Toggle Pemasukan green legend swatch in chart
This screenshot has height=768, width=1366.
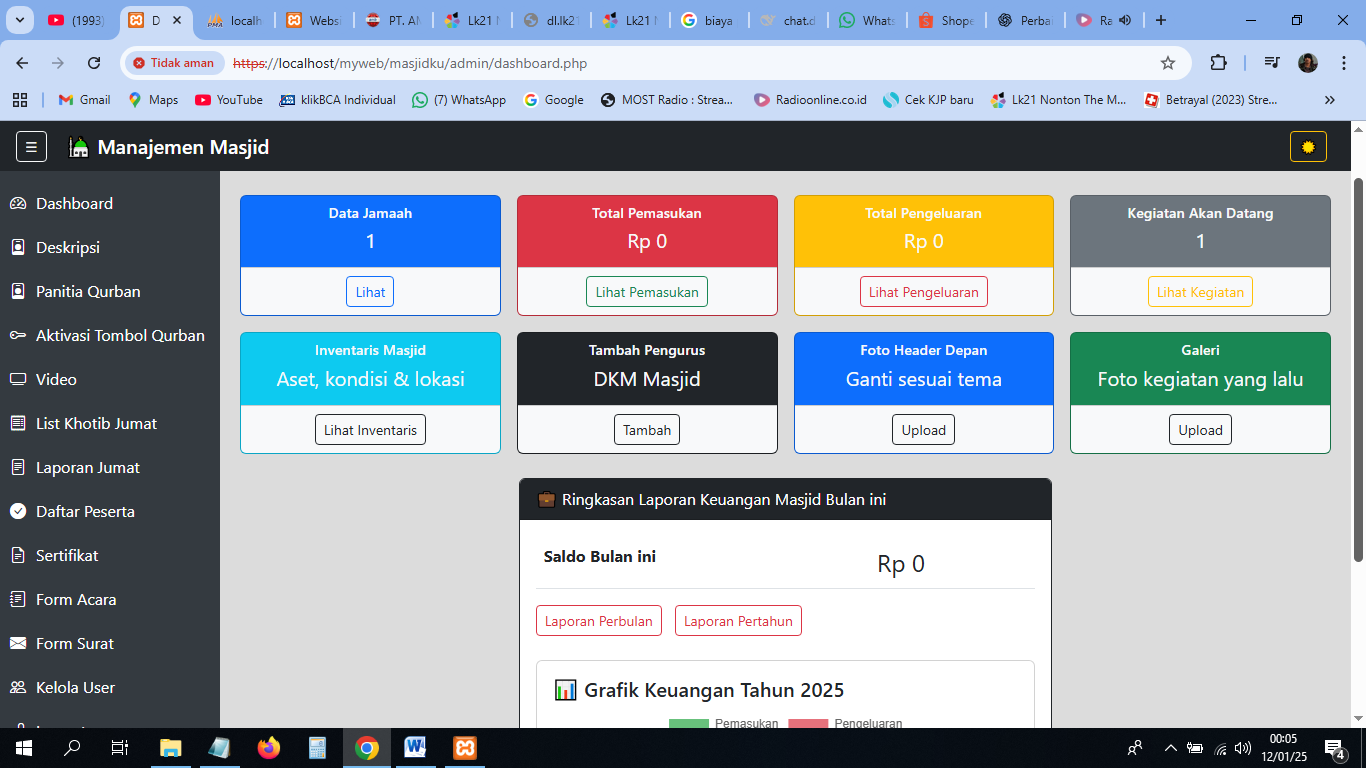(688, 723)
